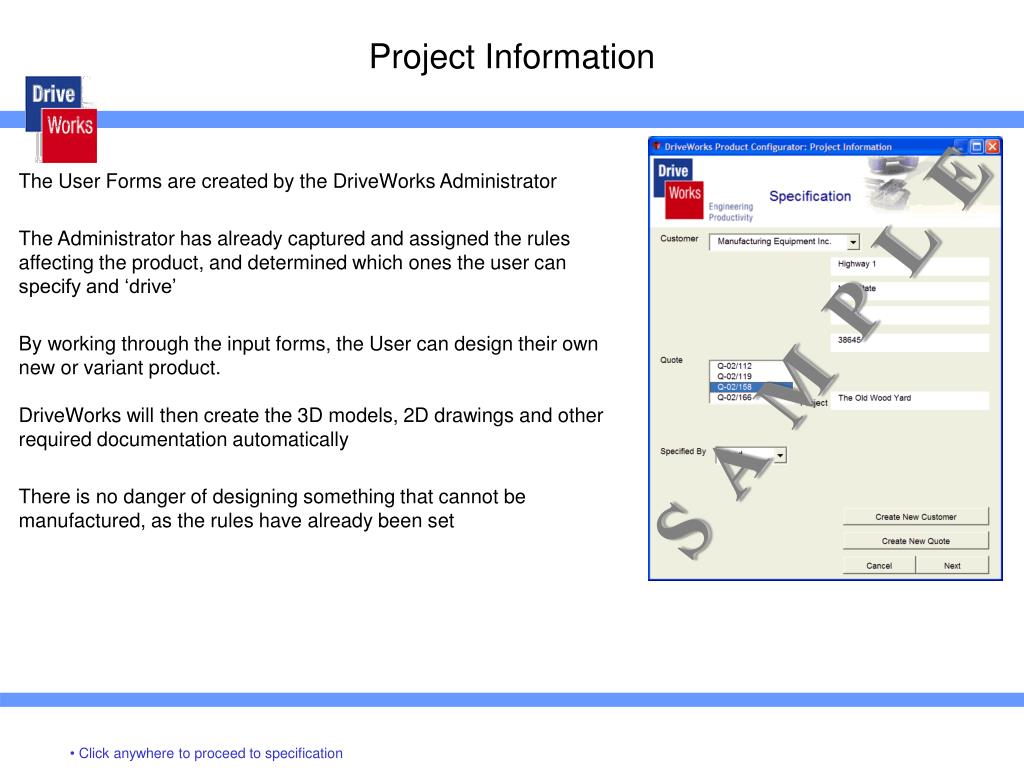Select quote Q-02/119 in list

coord(734,376)
